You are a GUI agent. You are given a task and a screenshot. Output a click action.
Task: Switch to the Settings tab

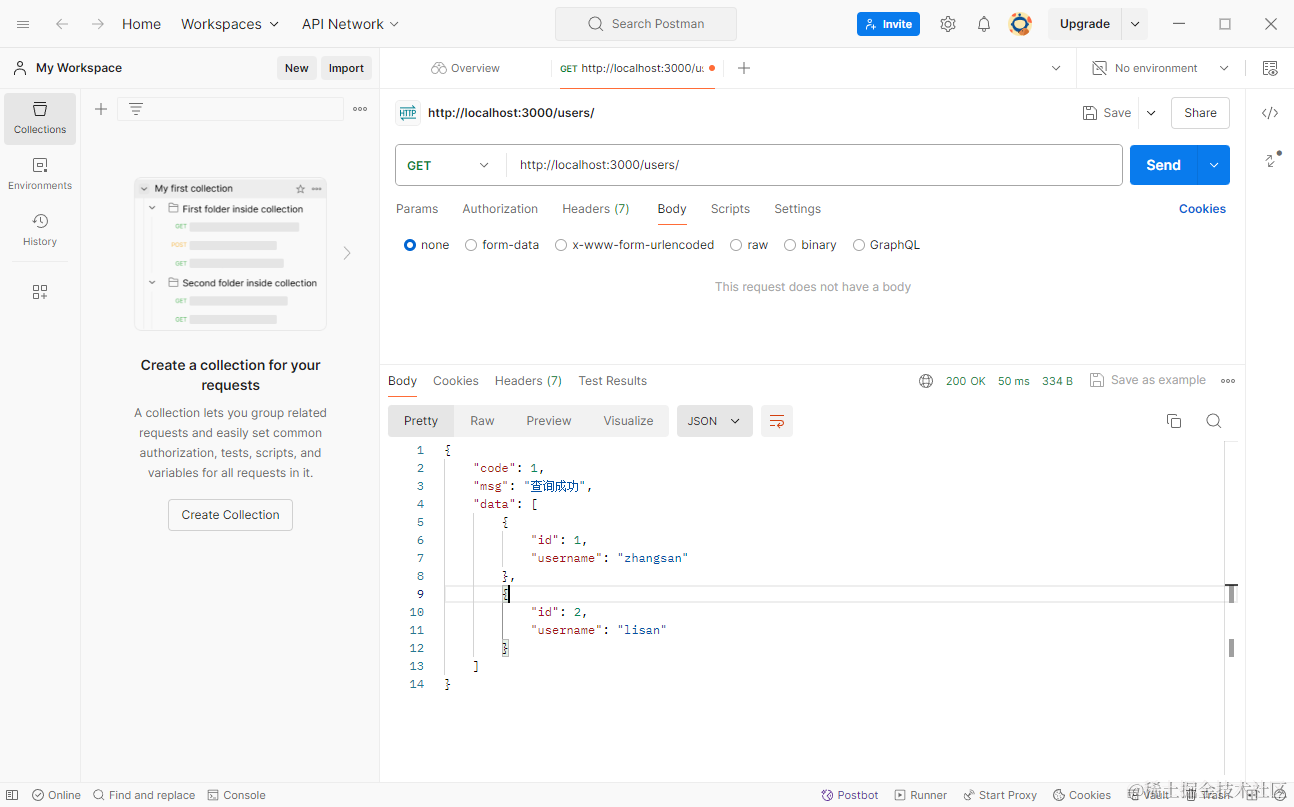point(797,209)
